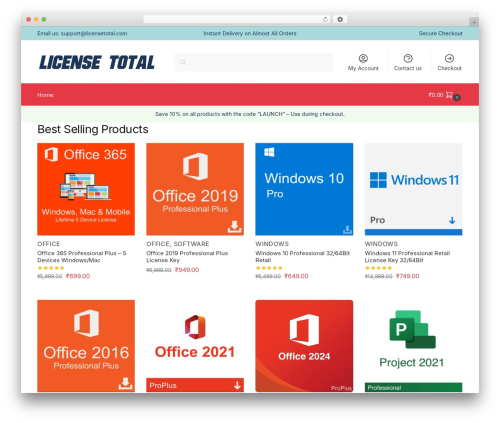Open the My Account icon
The width and height of the screenshot is (500, 423).
pos(363,58)
